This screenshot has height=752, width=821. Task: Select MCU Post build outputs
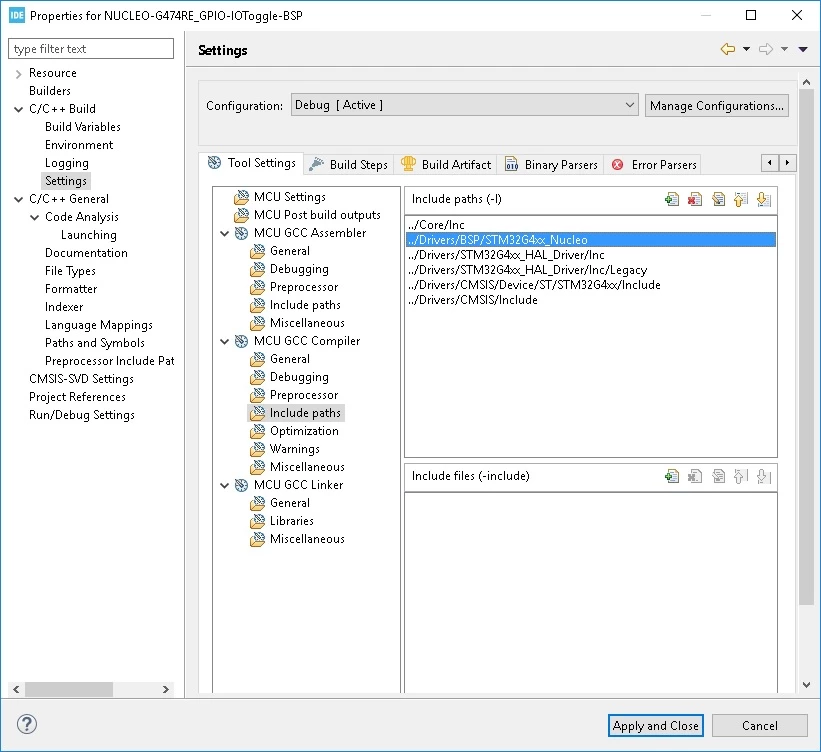[x=317, y=215]
